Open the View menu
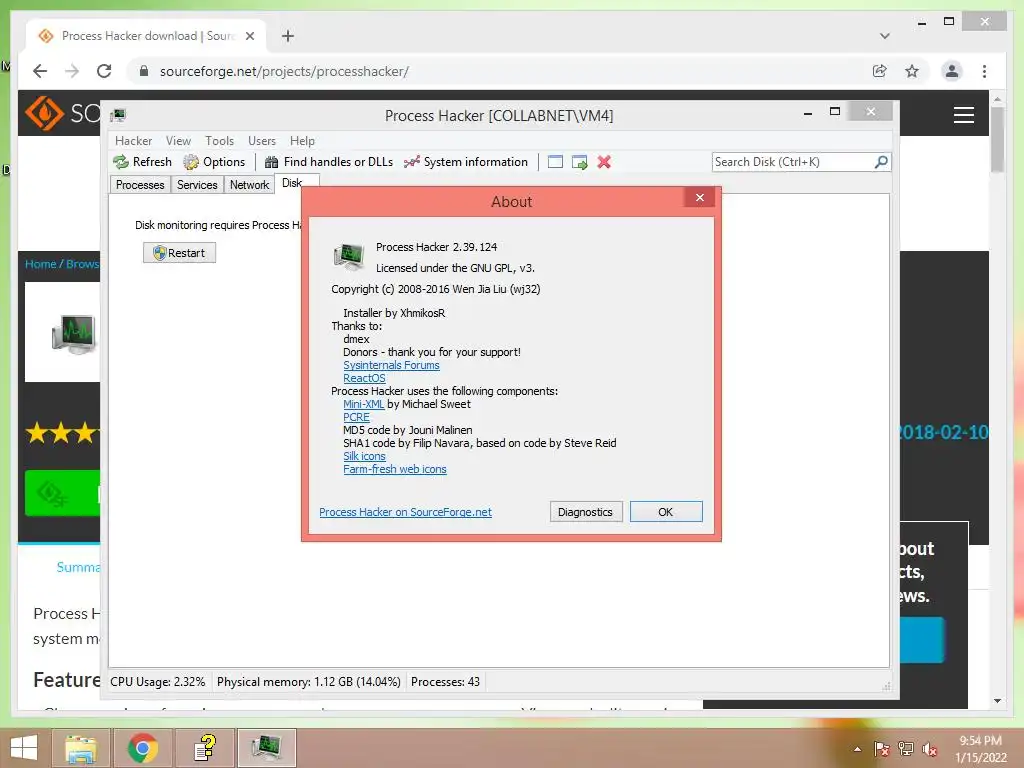1024x768 pixels. [178, 141]
